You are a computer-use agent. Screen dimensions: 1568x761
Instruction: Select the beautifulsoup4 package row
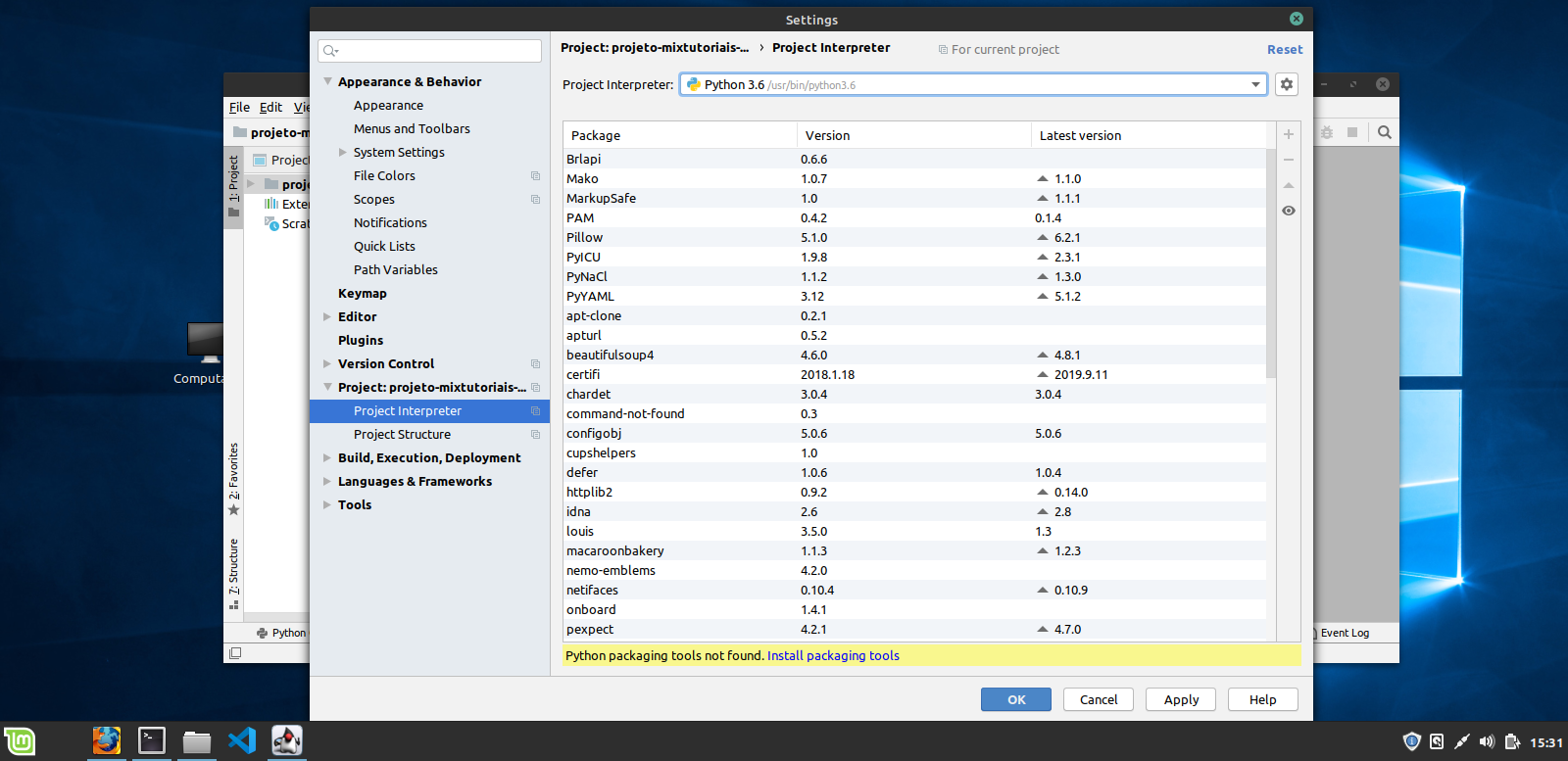point(914,356)
